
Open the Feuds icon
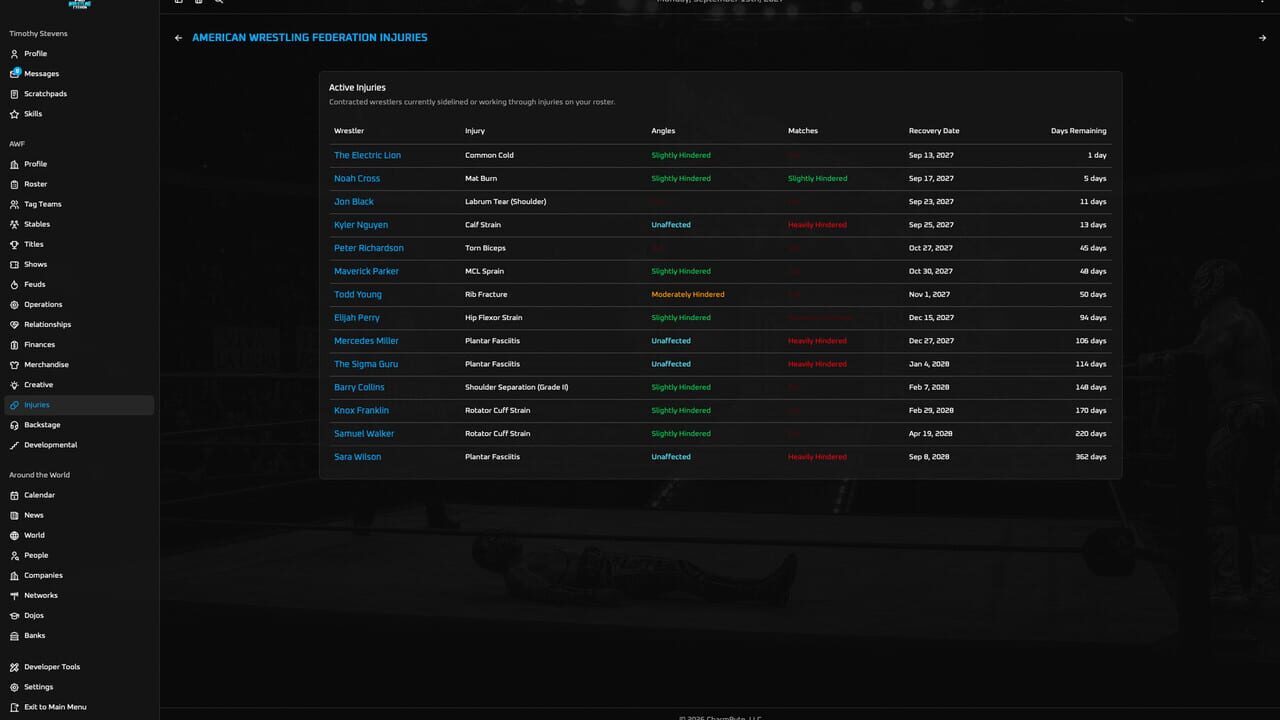(14, 284)
